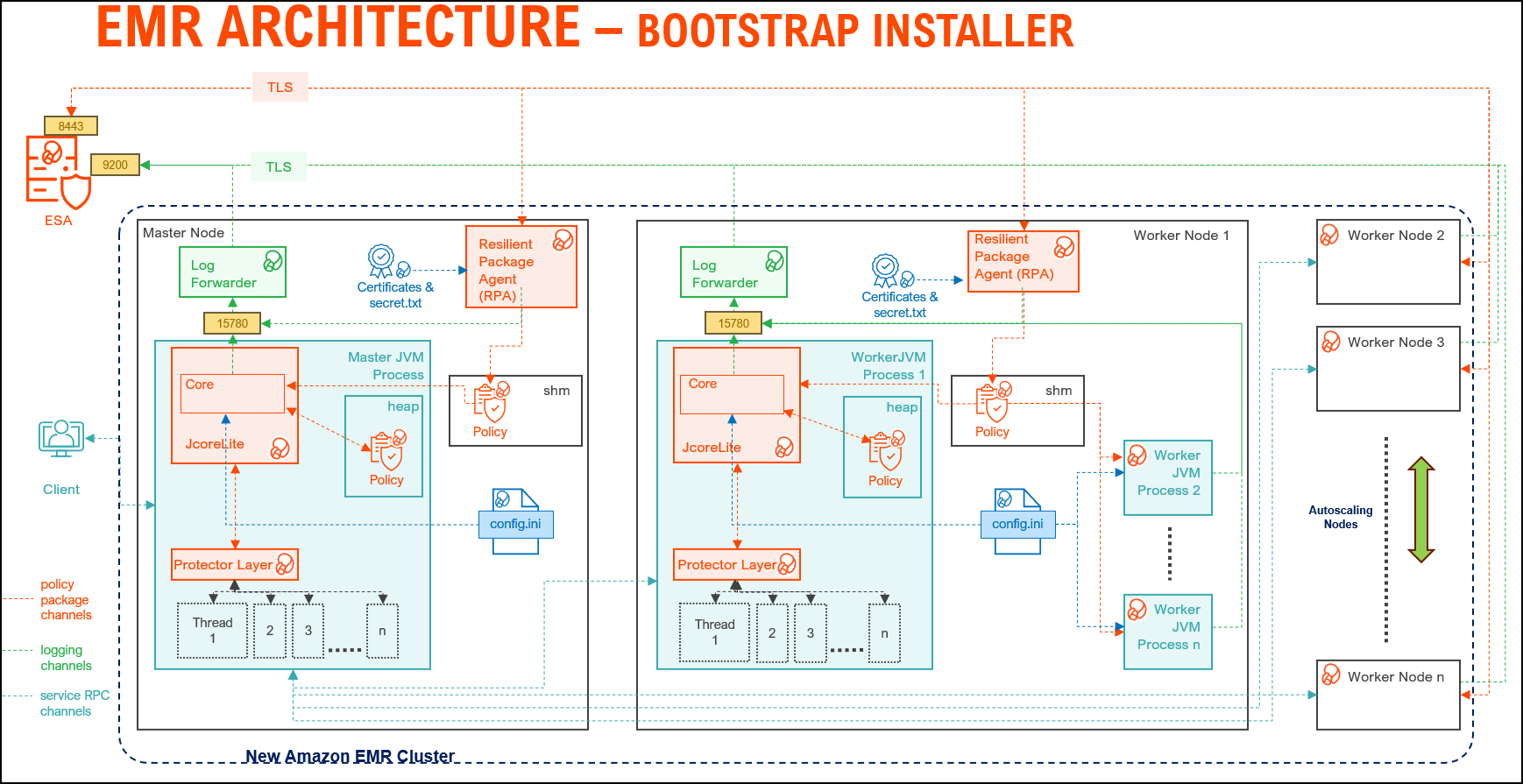
Task: Click the green TLS label
Action: [x=279, y=166]
